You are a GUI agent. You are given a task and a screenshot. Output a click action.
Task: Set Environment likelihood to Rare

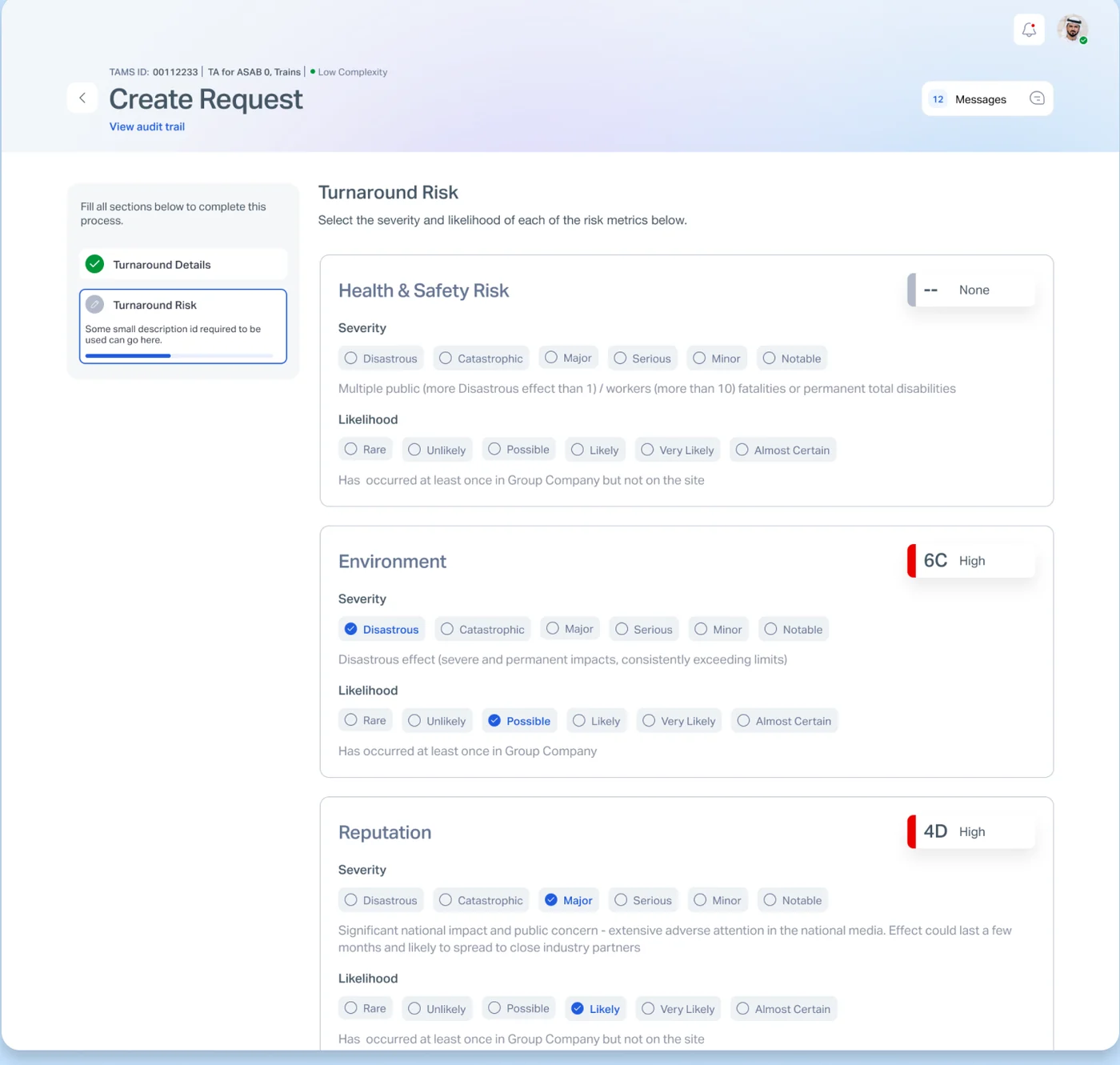click(x=366, y=720)
